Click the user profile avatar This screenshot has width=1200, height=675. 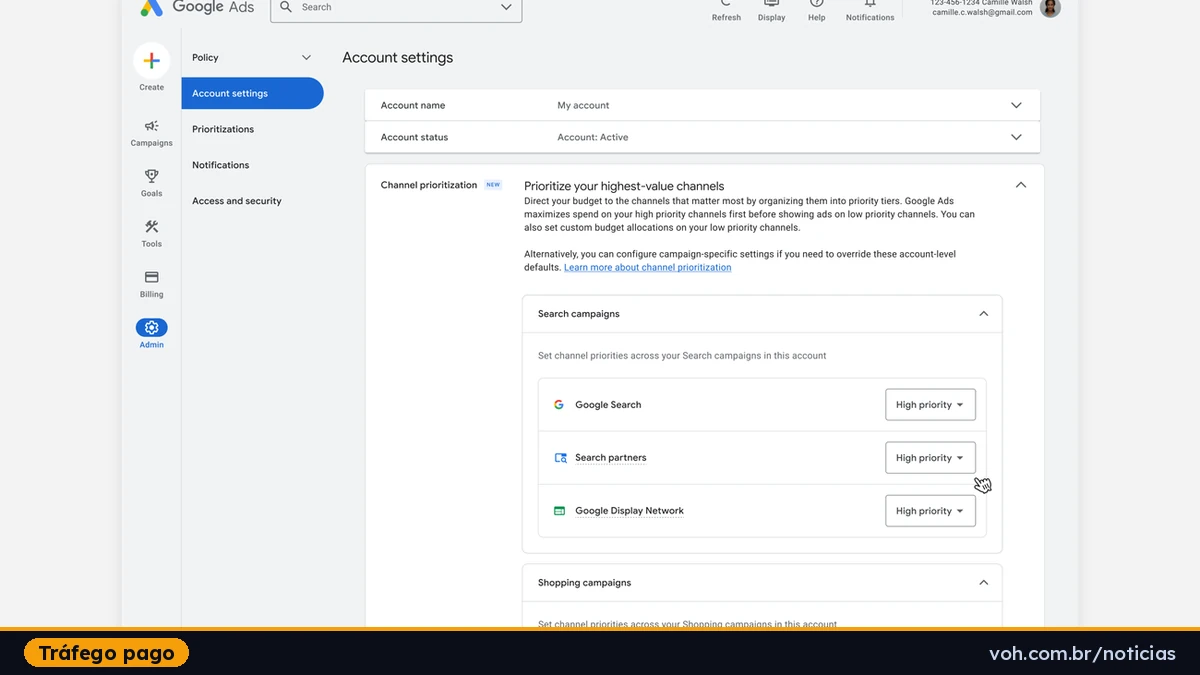pos(1050,8)
